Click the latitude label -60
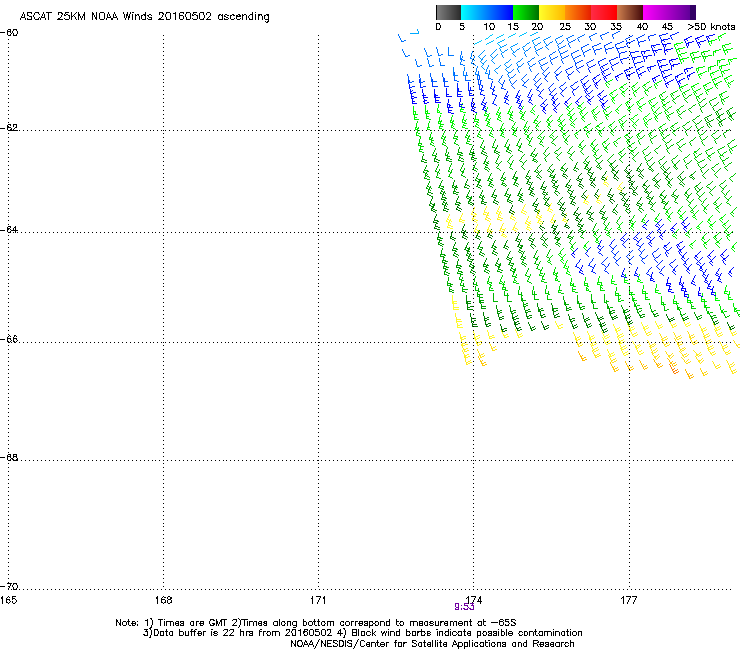This screenshot has height=650, width=740. pyautogui.click(x=9, y=33)
